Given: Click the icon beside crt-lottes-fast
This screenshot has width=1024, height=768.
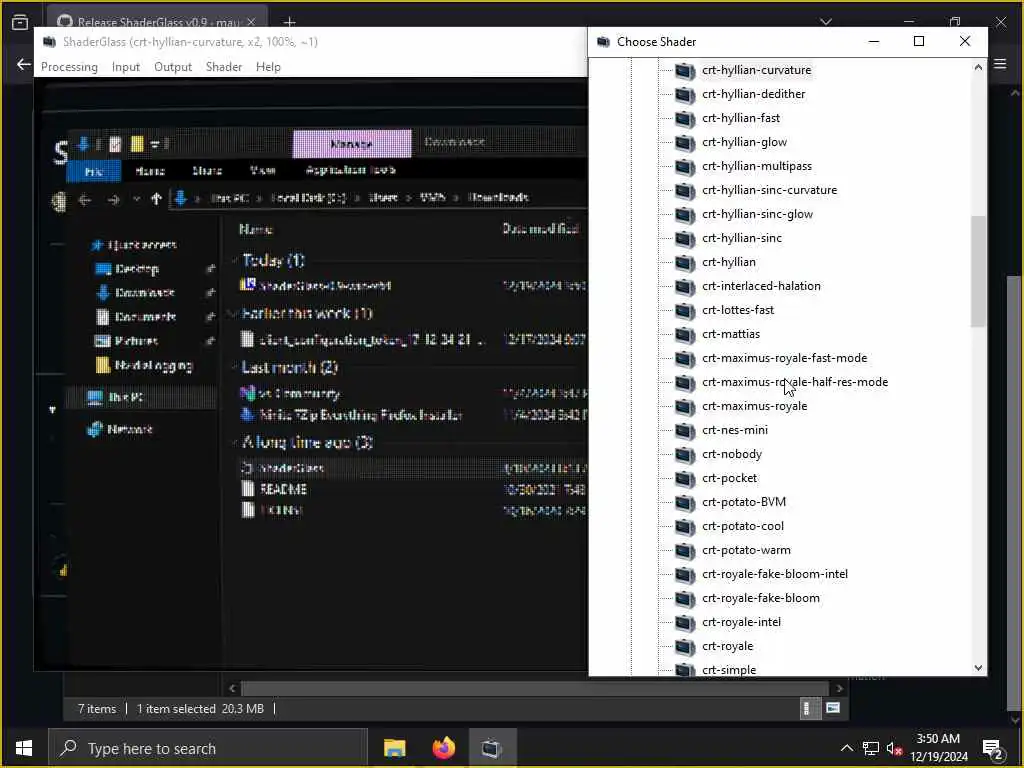Looking at the screenshot, I should click(x=684, y=311).
